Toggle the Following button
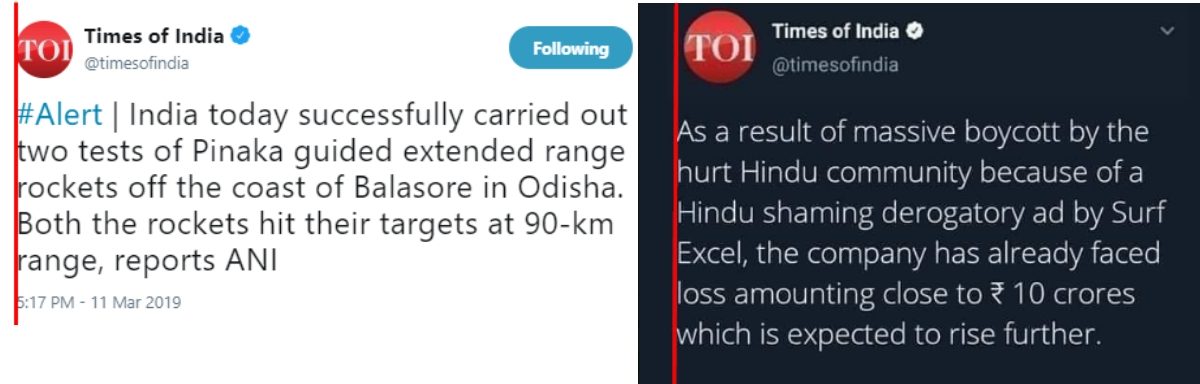The image size is (1200, 384). (x=570, y=48)
